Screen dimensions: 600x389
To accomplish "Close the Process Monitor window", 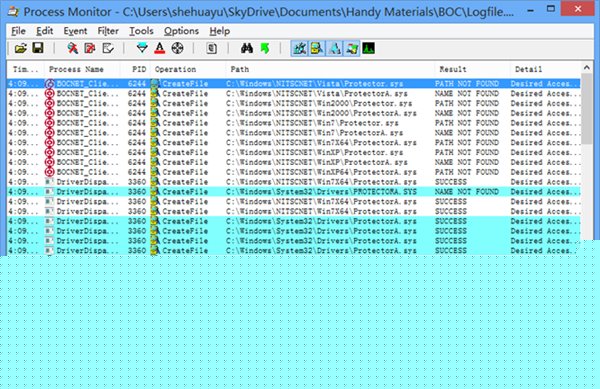I will (578, 8).
